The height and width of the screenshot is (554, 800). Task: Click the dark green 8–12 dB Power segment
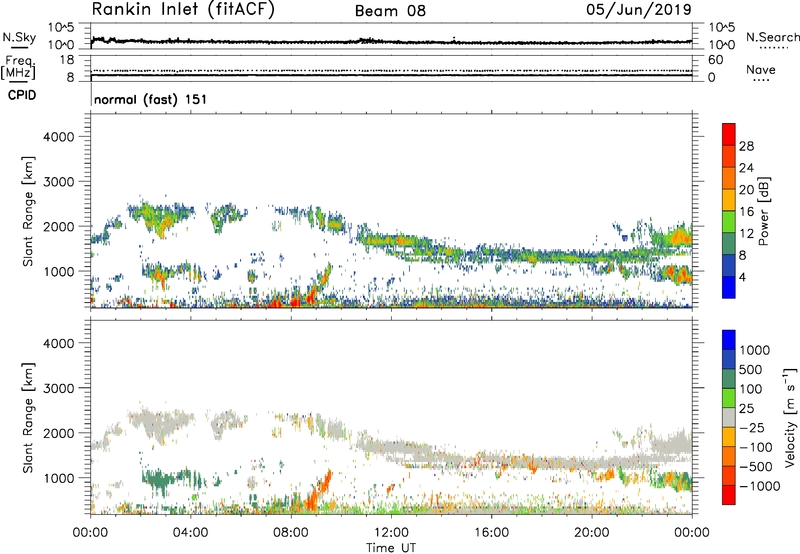coord(729,244)
